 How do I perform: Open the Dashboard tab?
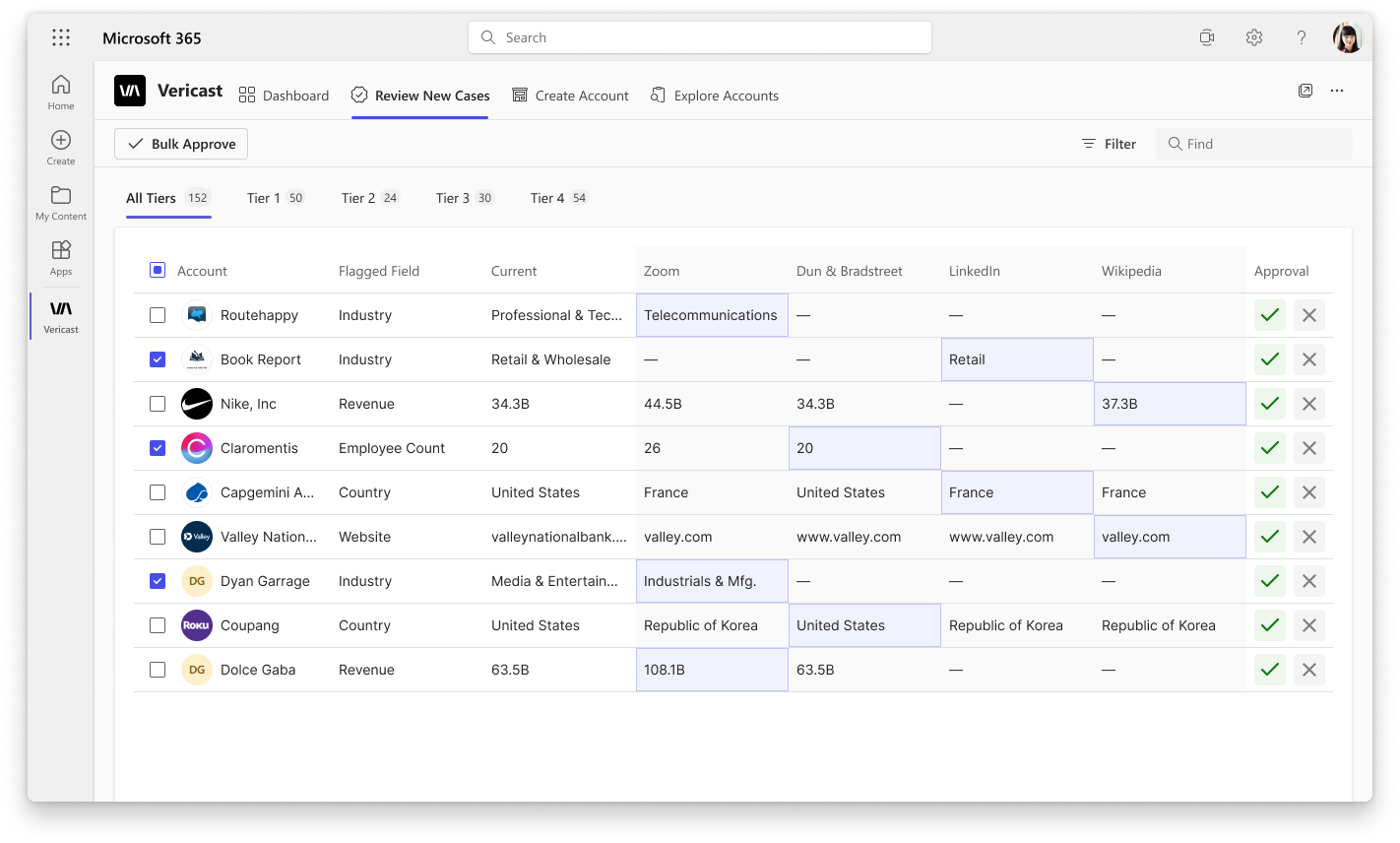tap(284, 96)
